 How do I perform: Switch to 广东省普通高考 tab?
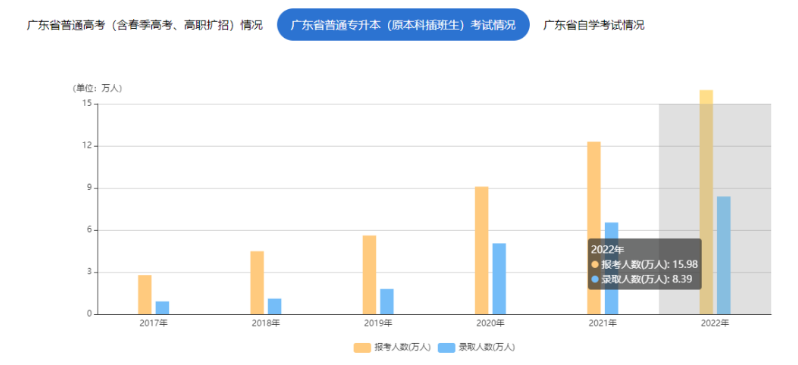[x=145, y=25]
